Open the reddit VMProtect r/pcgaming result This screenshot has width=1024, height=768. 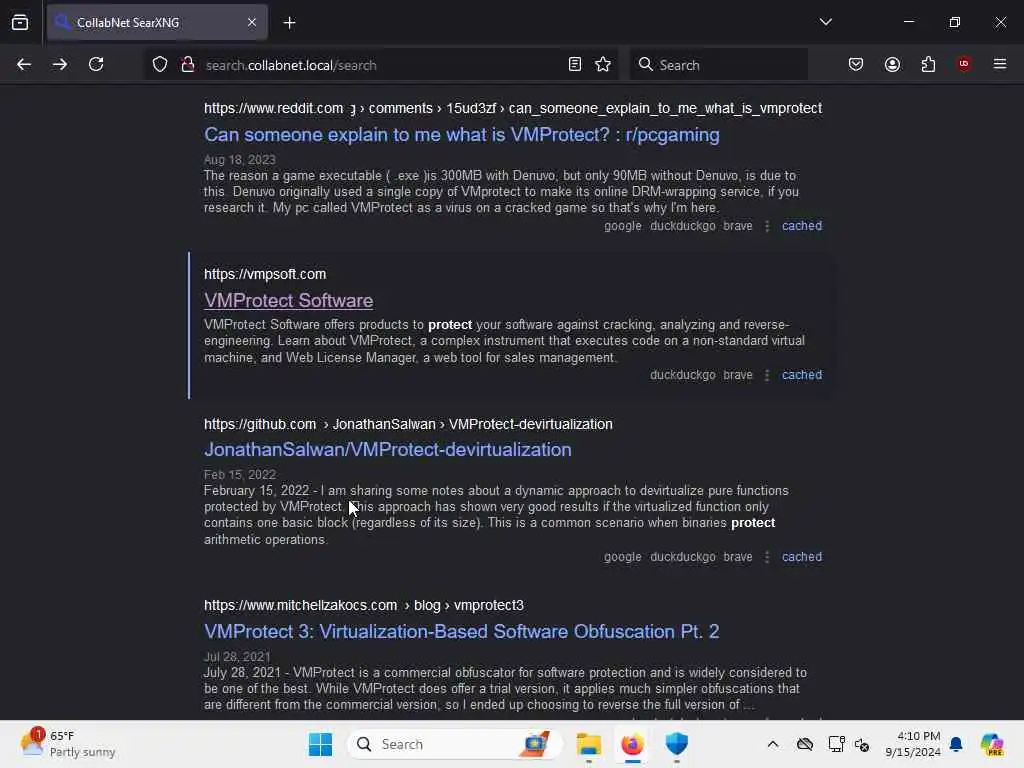click(462, 135)
